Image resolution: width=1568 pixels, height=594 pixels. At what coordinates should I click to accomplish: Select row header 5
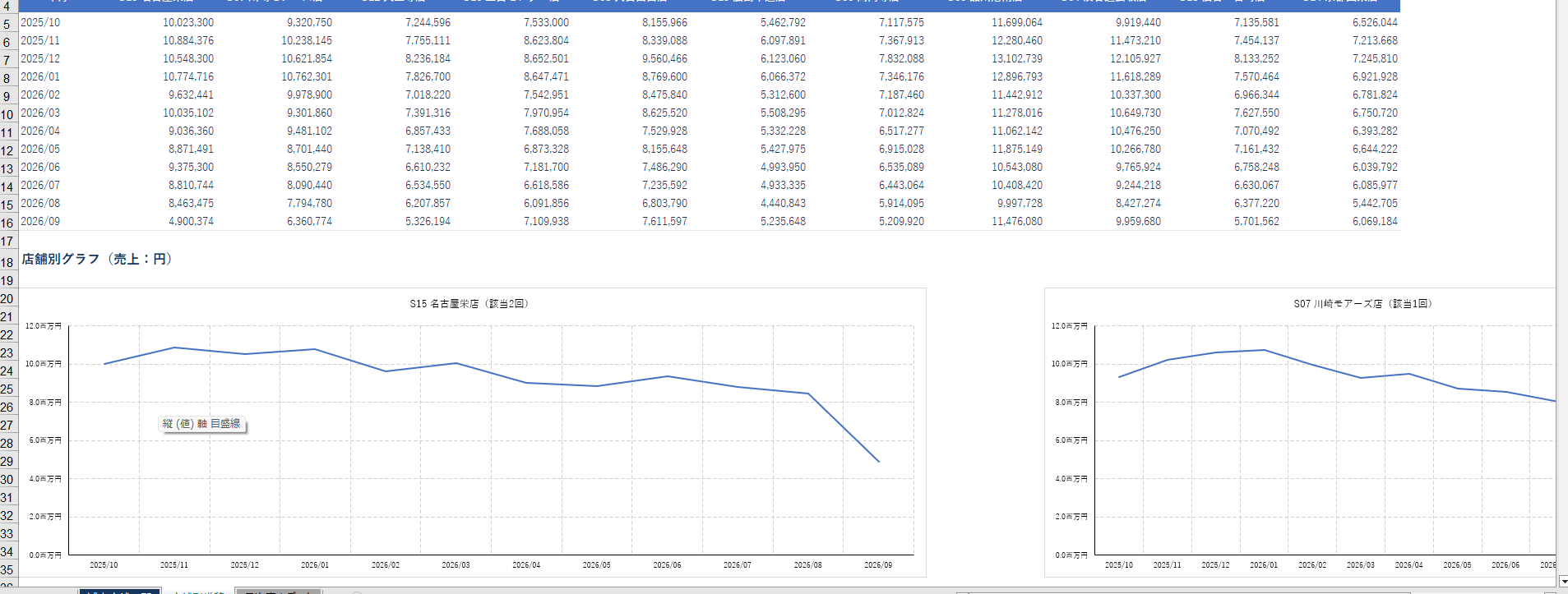pyautogui.click(x=7, y=25)
